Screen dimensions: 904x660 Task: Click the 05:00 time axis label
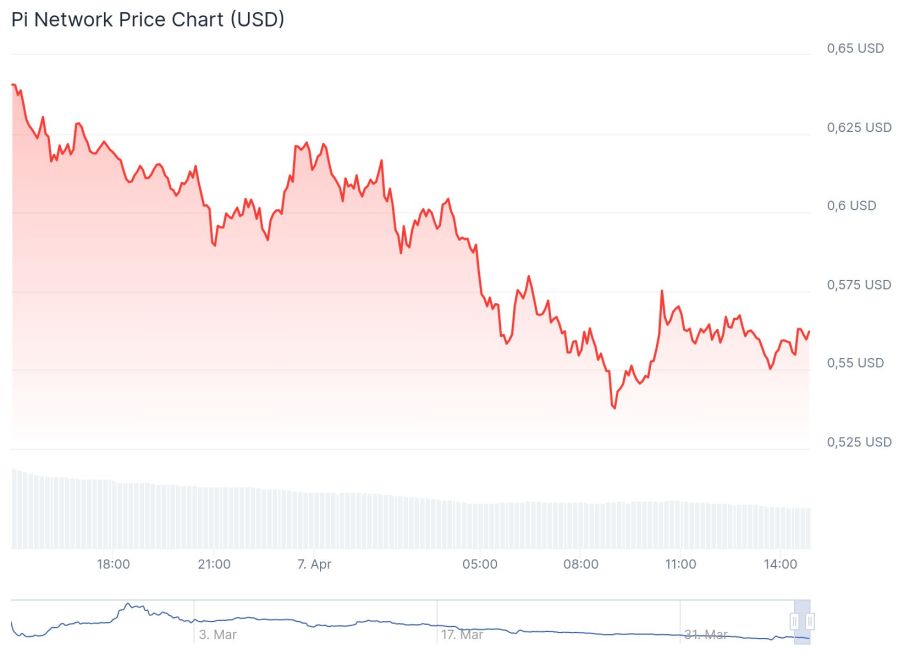[x=480, y=564]
